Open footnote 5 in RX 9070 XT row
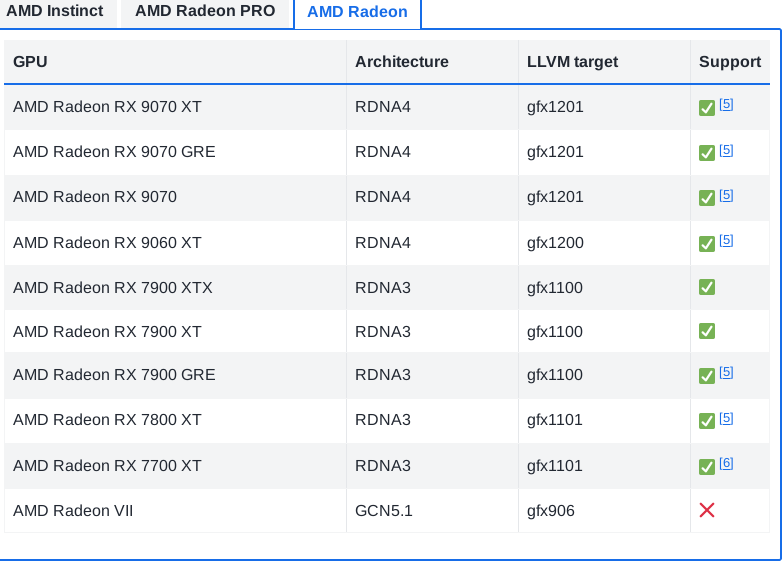Viewport: 784px width, 576px height. click(726, 104)
